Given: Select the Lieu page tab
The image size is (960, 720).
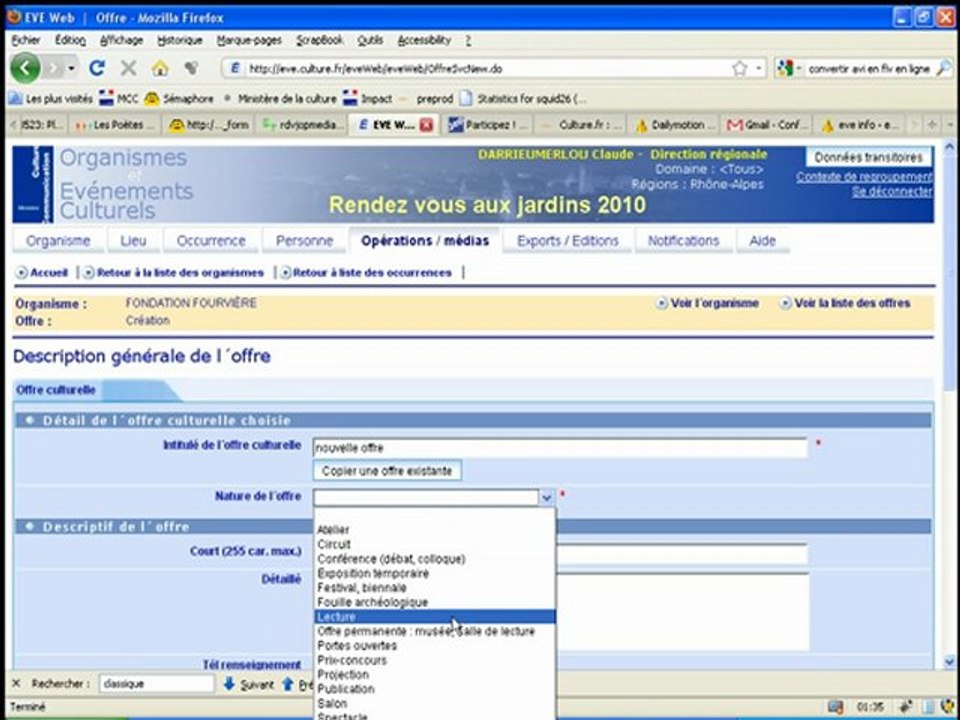Looking at the screenshot, I should click(x=133, y=241).
